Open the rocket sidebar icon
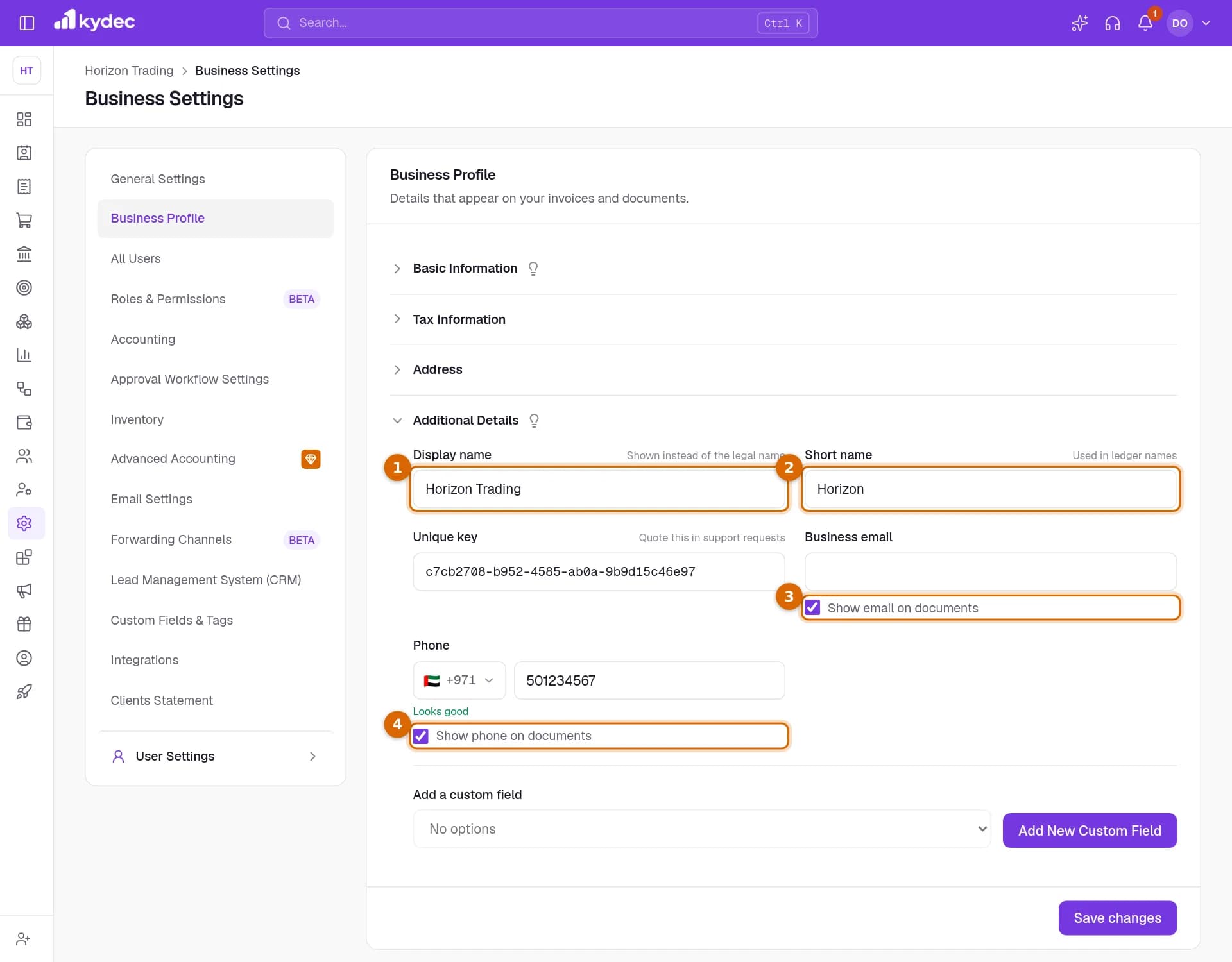This screenshot has width=1232, height=962. pos(24,692)
